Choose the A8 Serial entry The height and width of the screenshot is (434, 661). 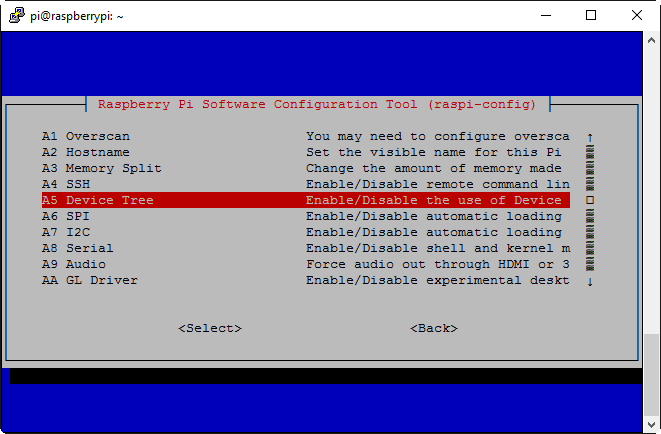pyautogui.click(x=306, y=248)
